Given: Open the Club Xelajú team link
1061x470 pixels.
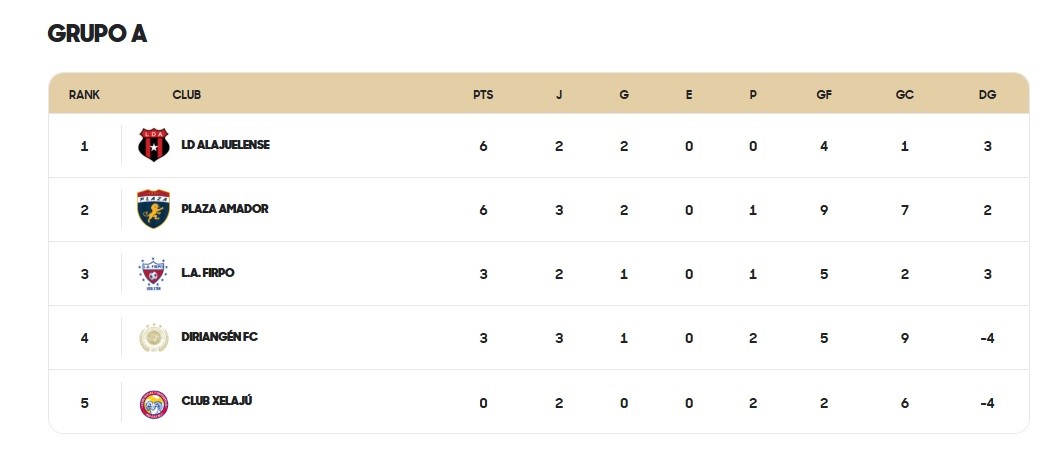Looking at the screenshot, I should (x=217, y=400).
